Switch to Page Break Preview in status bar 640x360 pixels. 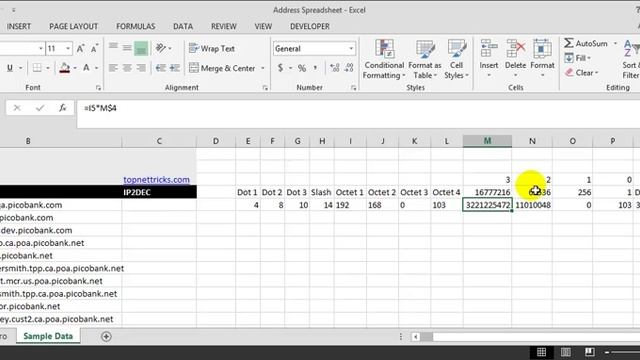tap(590, 352)
